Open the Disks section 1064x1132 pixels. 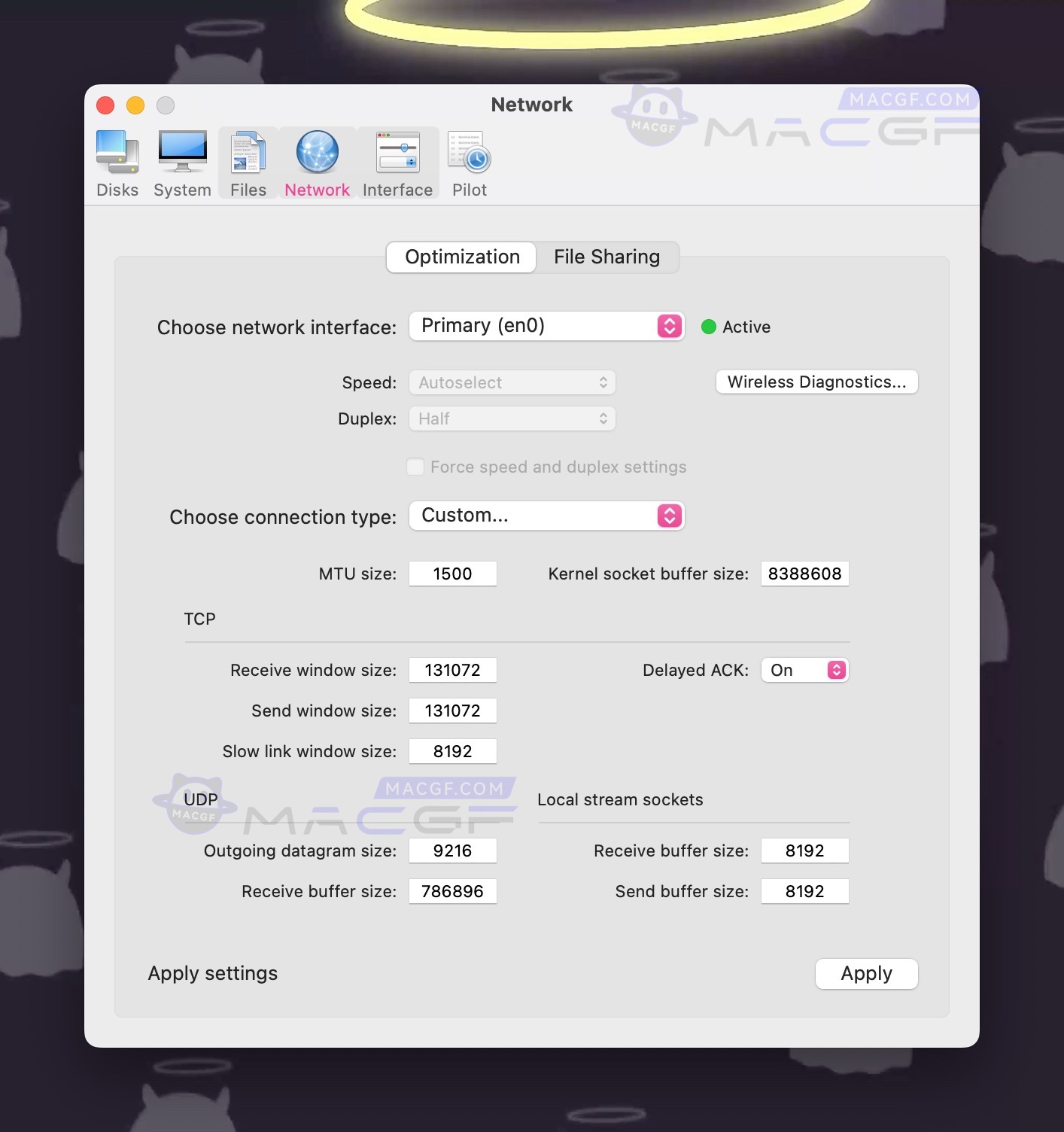coord(117,162)
